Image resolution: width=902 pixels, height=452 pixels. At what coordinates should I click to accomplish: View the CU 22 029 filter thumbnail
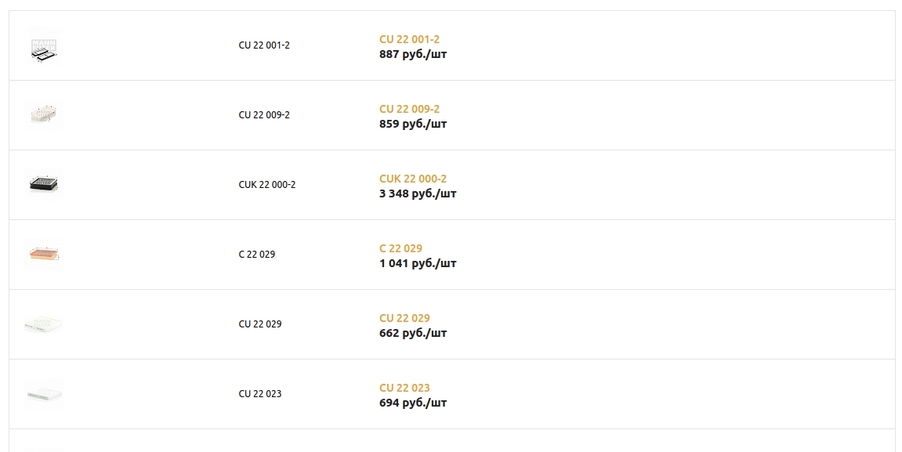[x=44, y=324]
